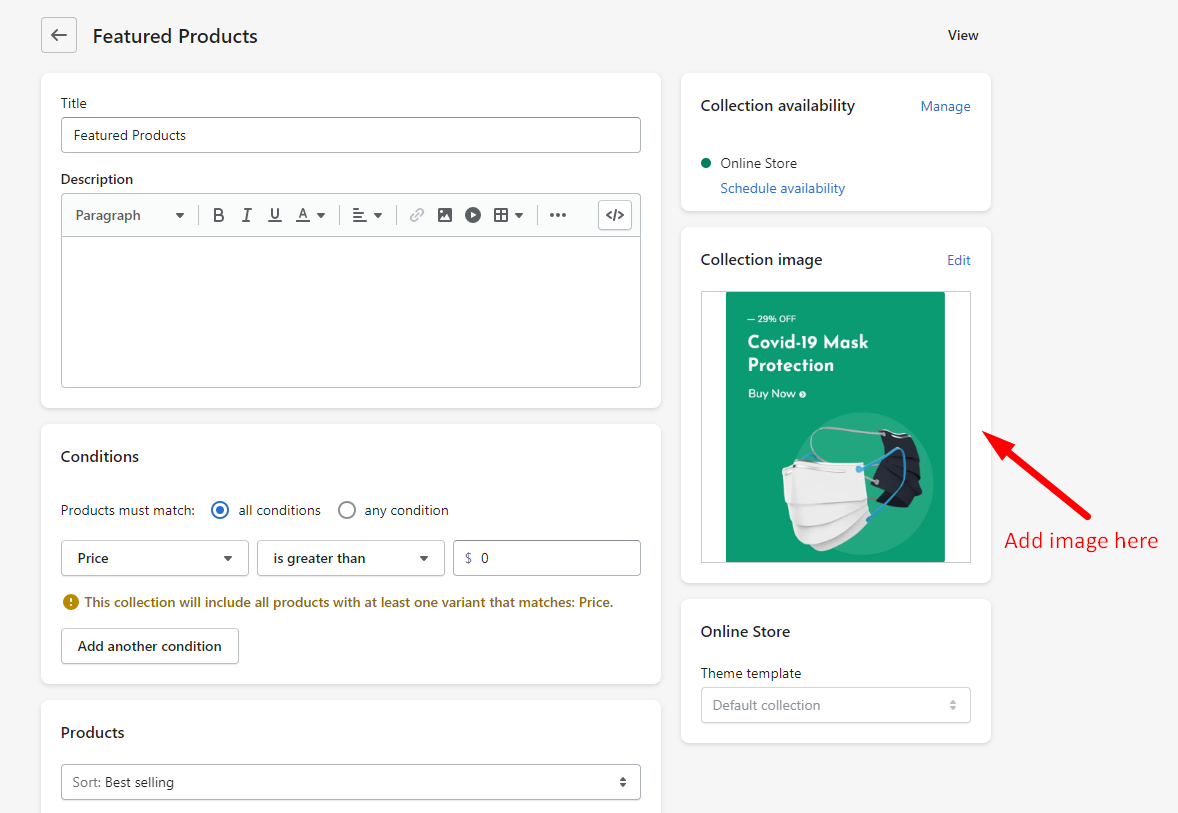The height and width of the screenshot is (813, 1178).
Task: Click the Theme template label
Action: pyautogui.click(x=751, y=673)
